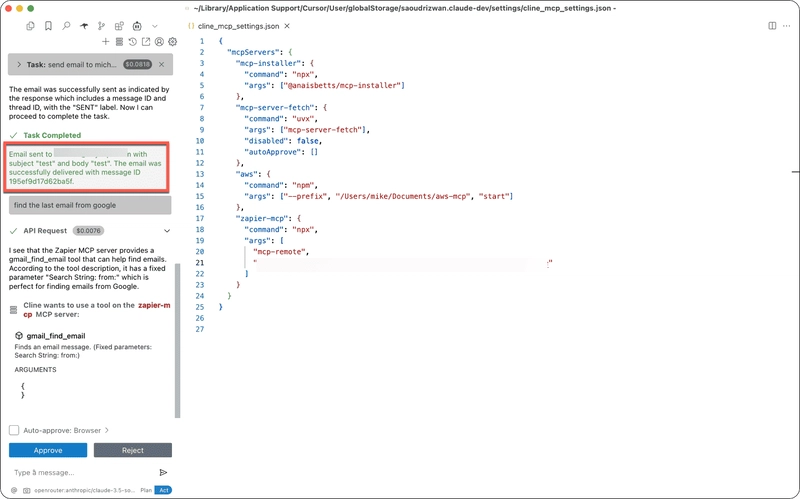
Task: Focus the Type a message input
Action: point(82,472)
